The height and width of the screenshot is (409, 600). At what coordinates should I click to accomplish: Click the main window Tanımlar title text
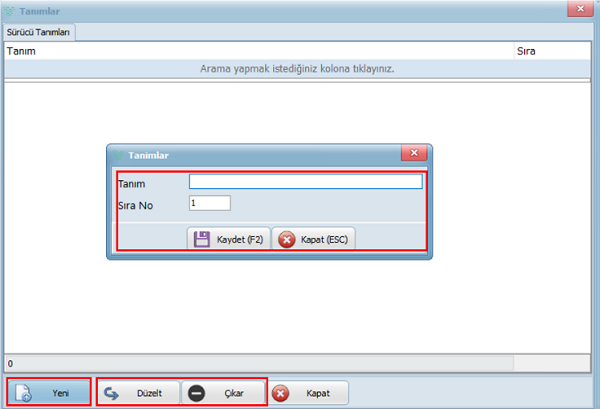(x=40, y=9)
